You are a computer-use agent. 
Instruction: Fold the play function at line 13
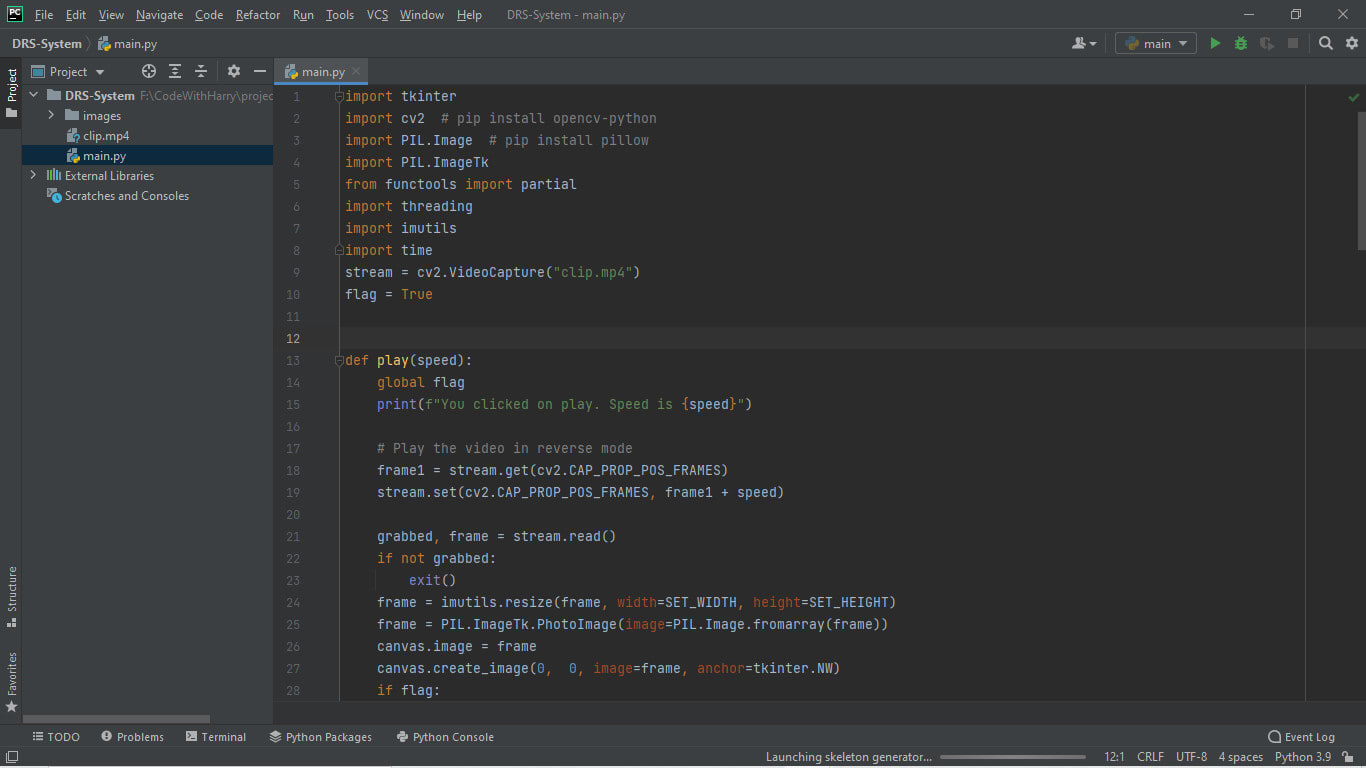(x=338, y=360)
